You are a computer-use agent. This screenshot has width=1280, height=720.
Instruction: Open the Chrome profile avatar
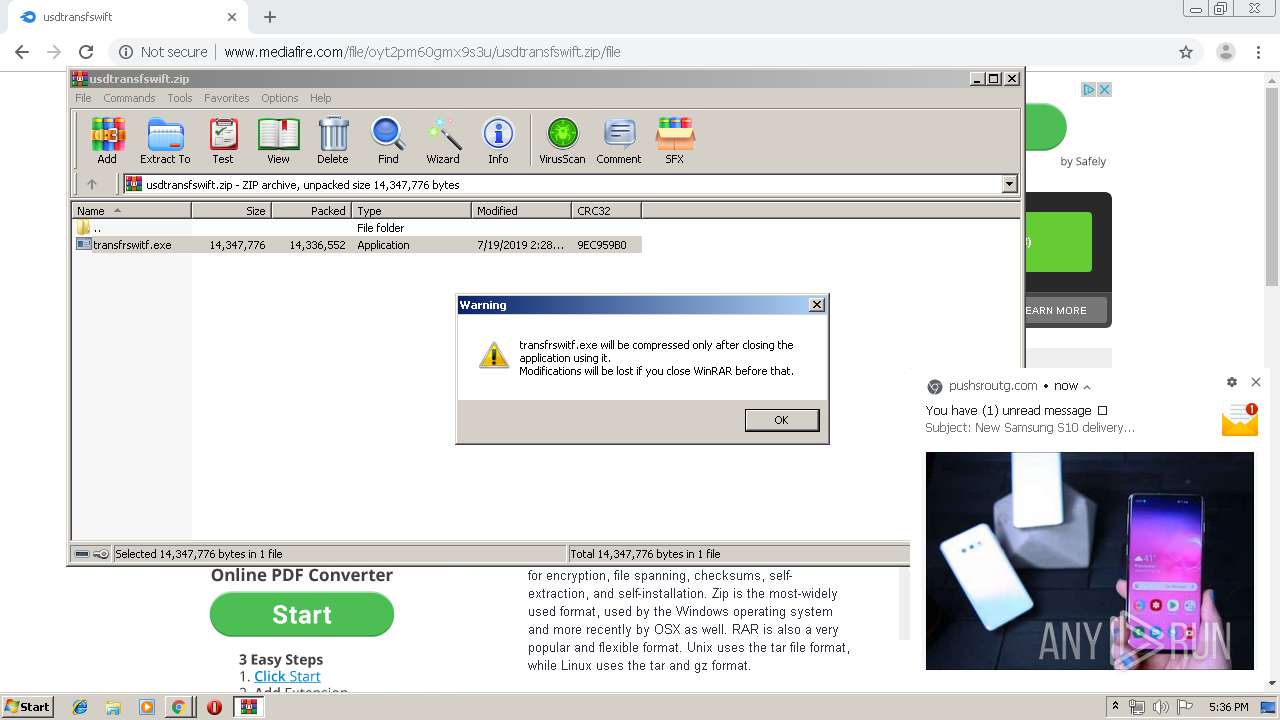[x=1225, y=52]
